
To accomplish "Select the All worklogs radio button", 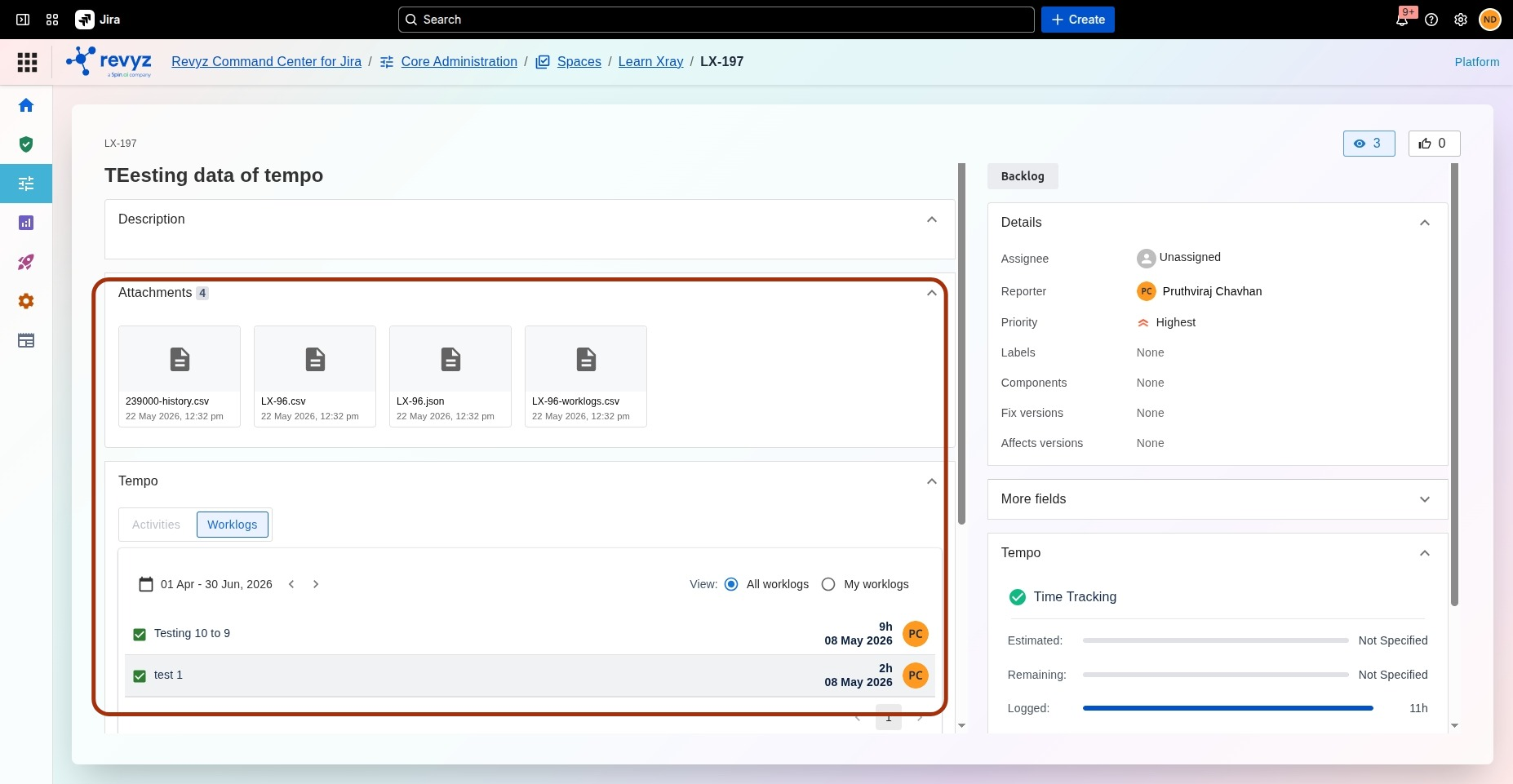I will click(731, 584).
